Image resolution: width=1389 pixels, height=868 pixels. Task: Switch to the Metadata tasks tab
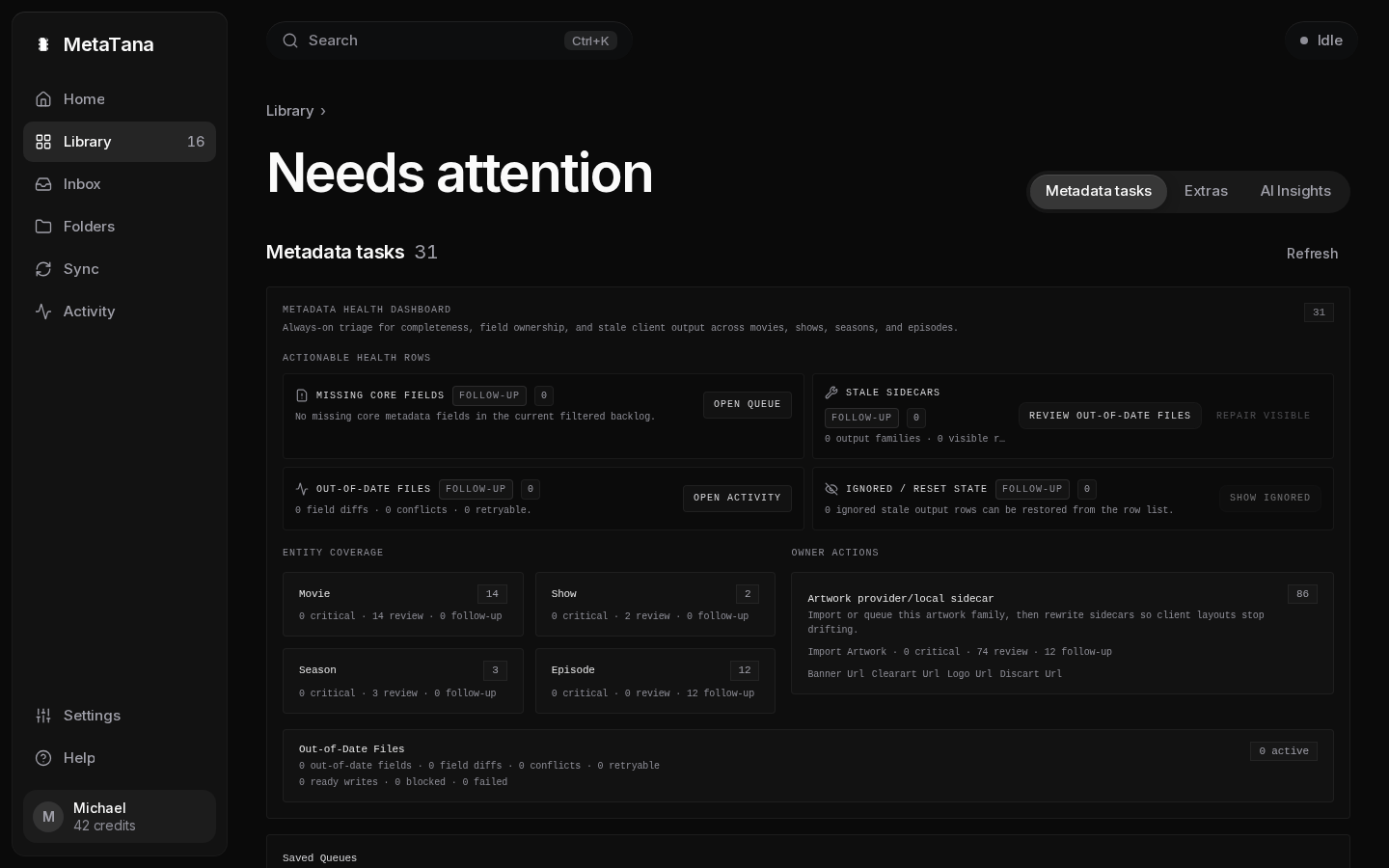pos(1099,191)
